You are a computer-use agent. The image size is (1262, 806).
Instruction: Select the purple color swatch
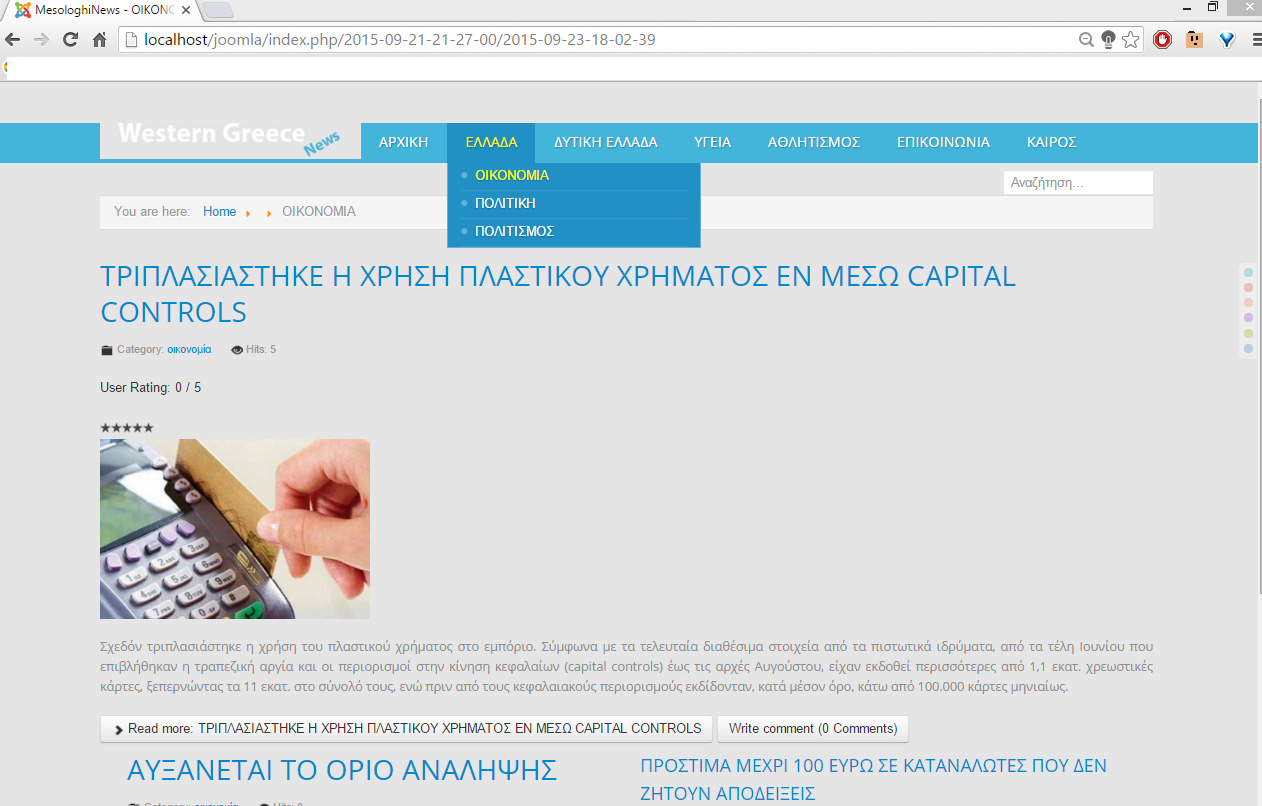(1248, 318)
